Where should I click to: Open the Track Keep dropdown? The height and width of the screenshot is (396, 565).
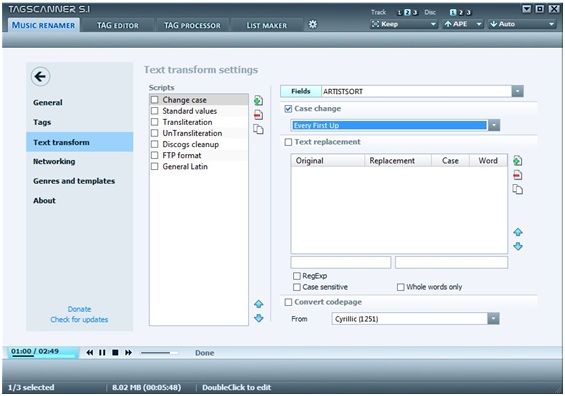(x=404, y=24)
